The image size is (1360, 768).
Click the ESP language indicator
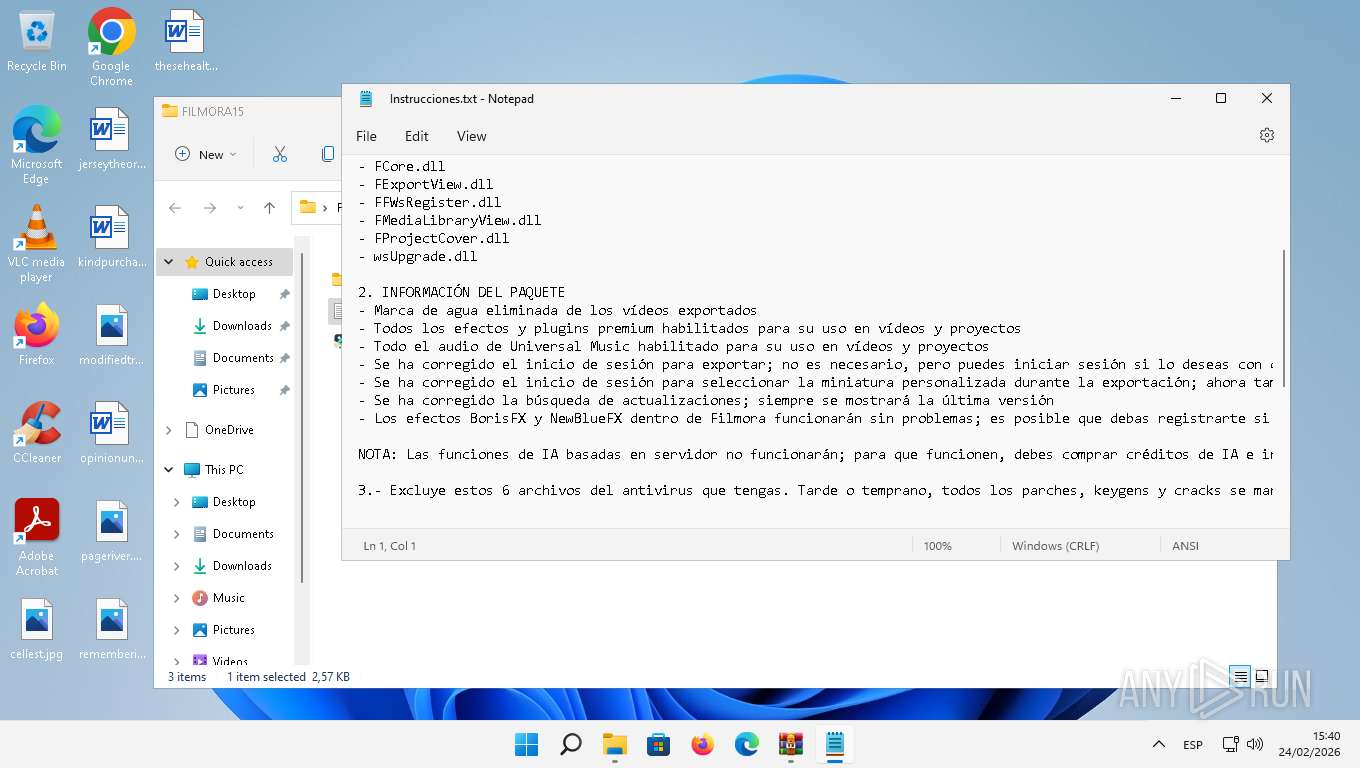coord(1193,745)
